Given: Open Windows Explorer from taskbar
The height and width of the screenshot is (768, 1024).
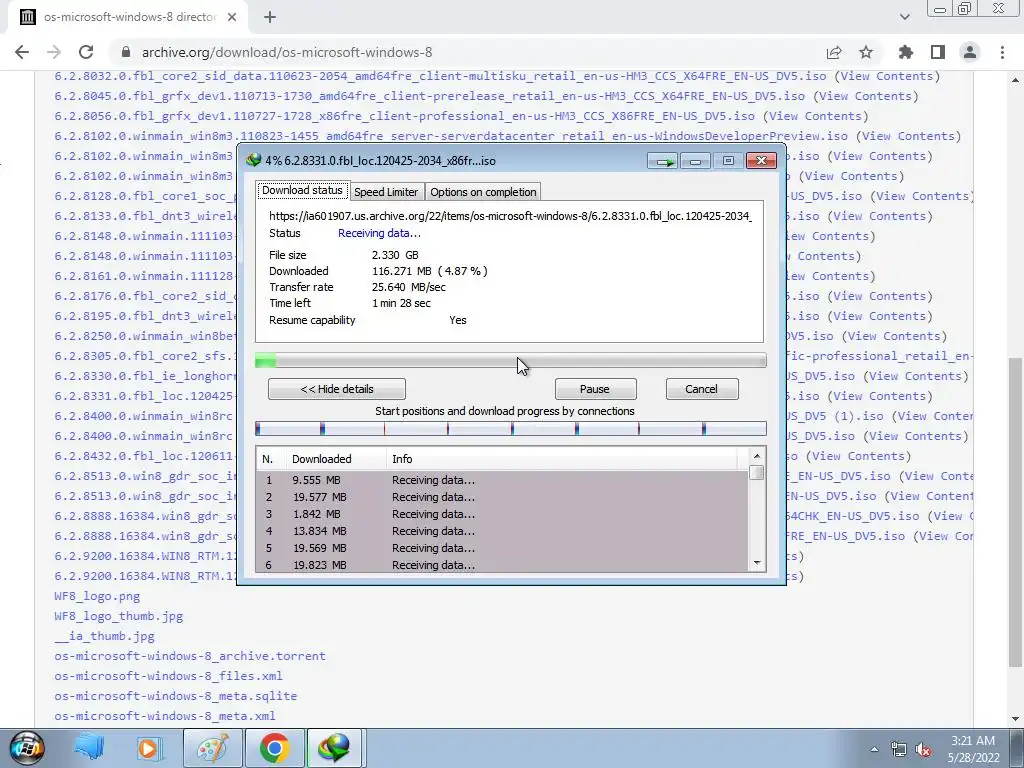Looking at the screenshot, I should tap(89, 748).
